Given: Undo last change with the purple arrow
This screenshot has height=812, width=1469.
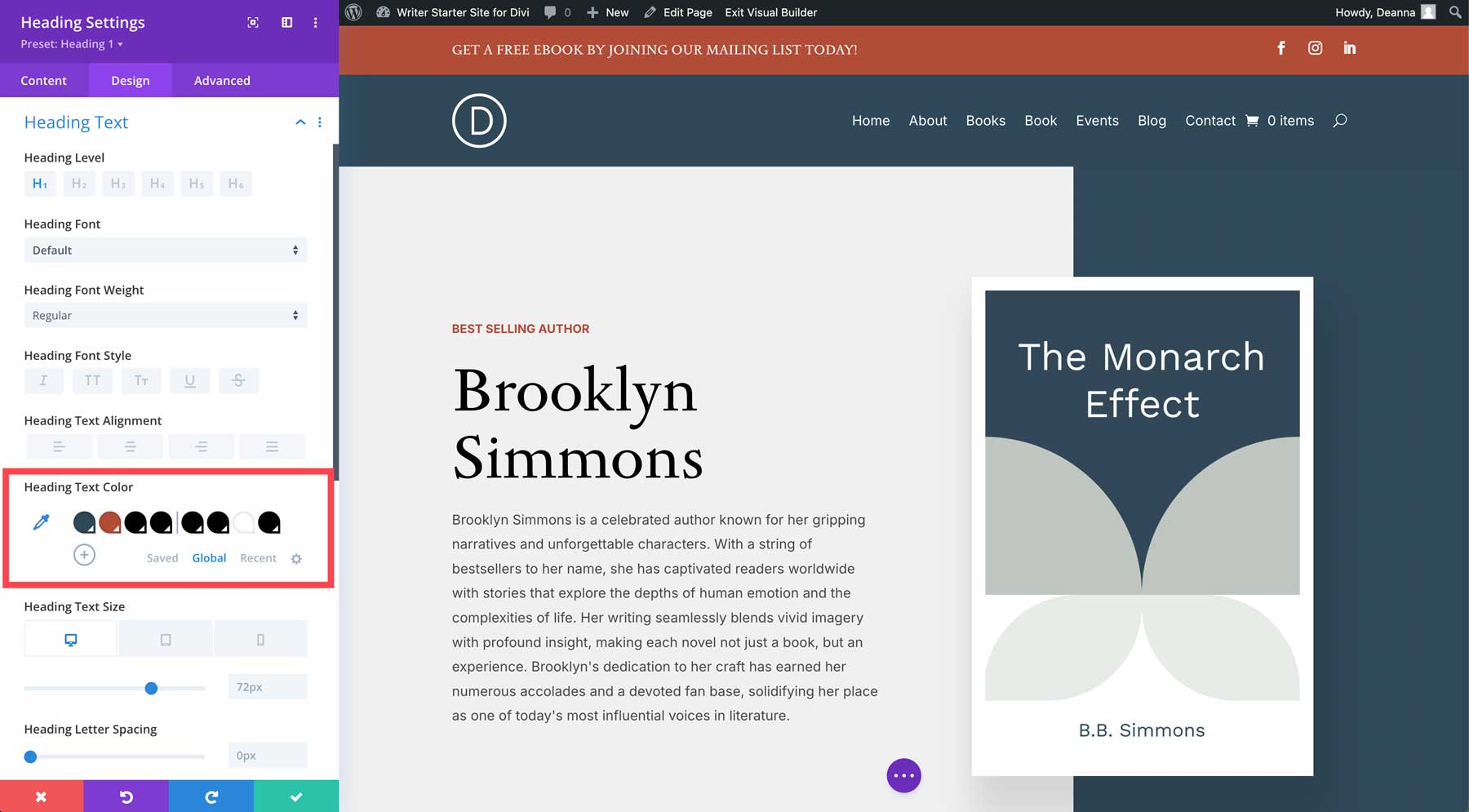Looking at the screenshot, I should (x=126, y=796).
